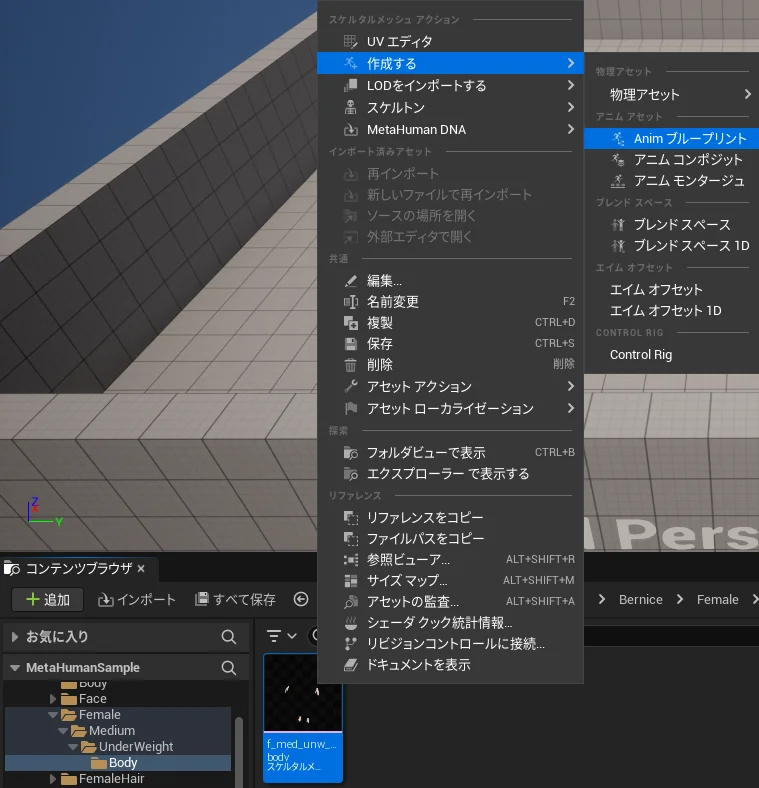Click the copy icon beside リファレンスをコピー
Image resolution: width=759 pixels, height=788 pixels.
[350, 518]
